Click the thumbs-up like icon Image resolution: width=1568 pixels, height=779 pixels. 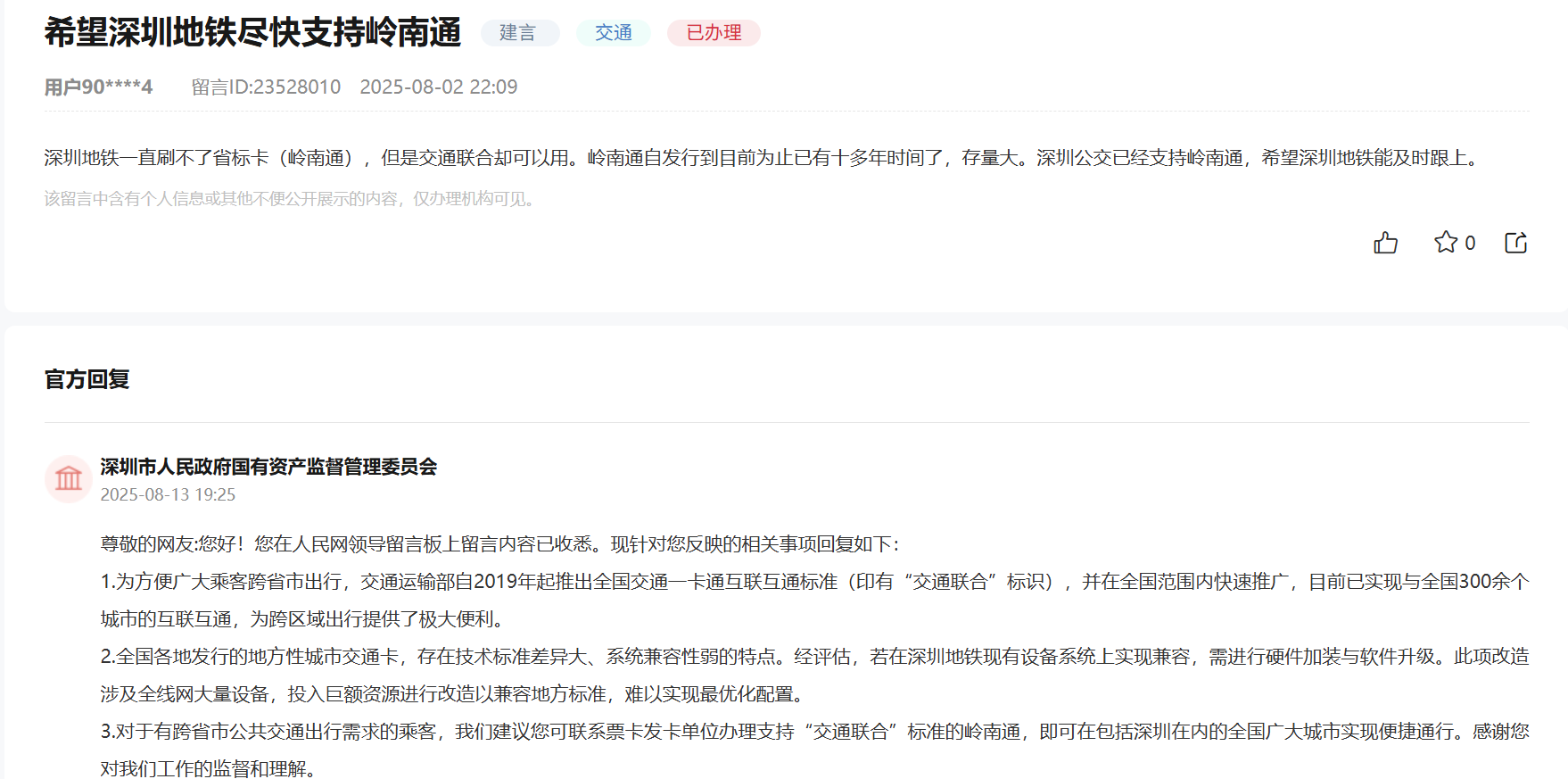point(1385,243)
